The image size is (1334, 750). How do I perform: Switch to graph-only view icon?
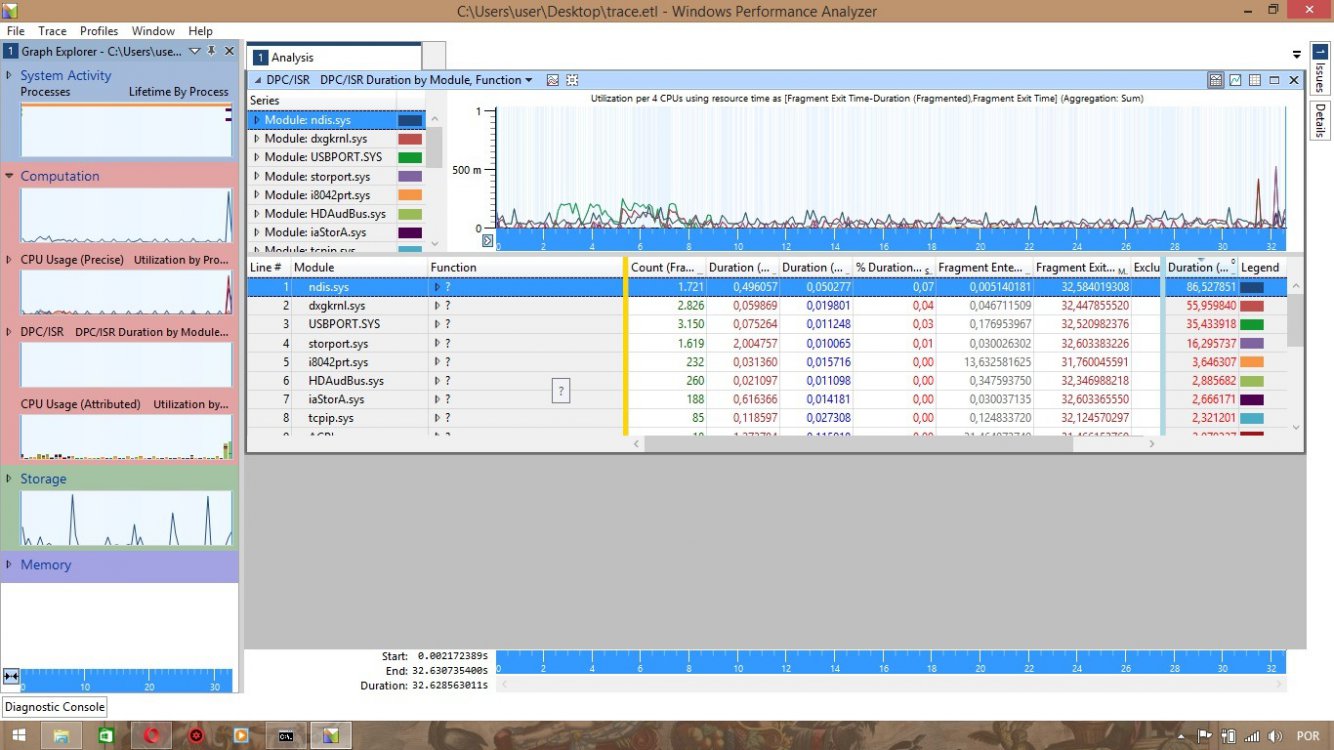(1235, 80)
